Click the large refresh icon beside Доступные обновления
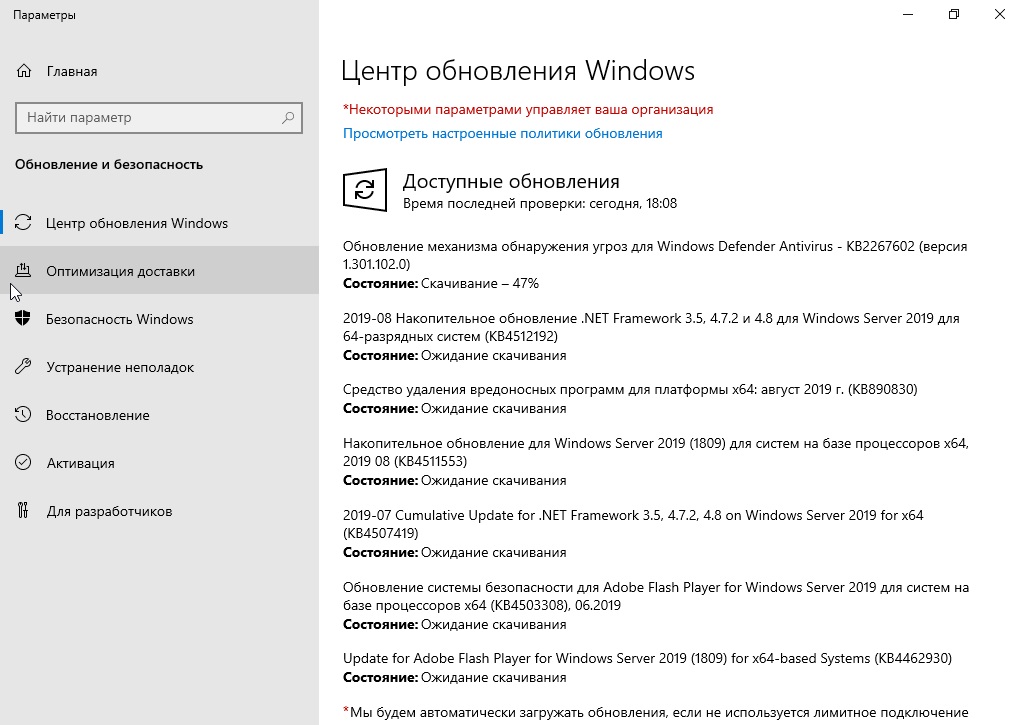Viewport: 1018px width, 725px height. (365, 190)
